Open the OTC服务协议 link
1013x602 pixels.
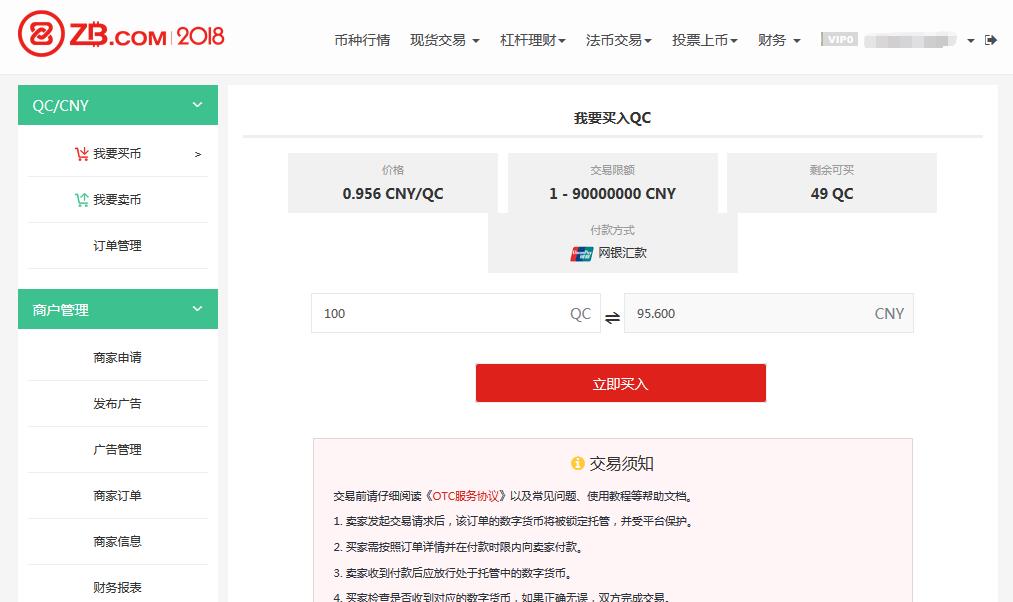[466, 496]
